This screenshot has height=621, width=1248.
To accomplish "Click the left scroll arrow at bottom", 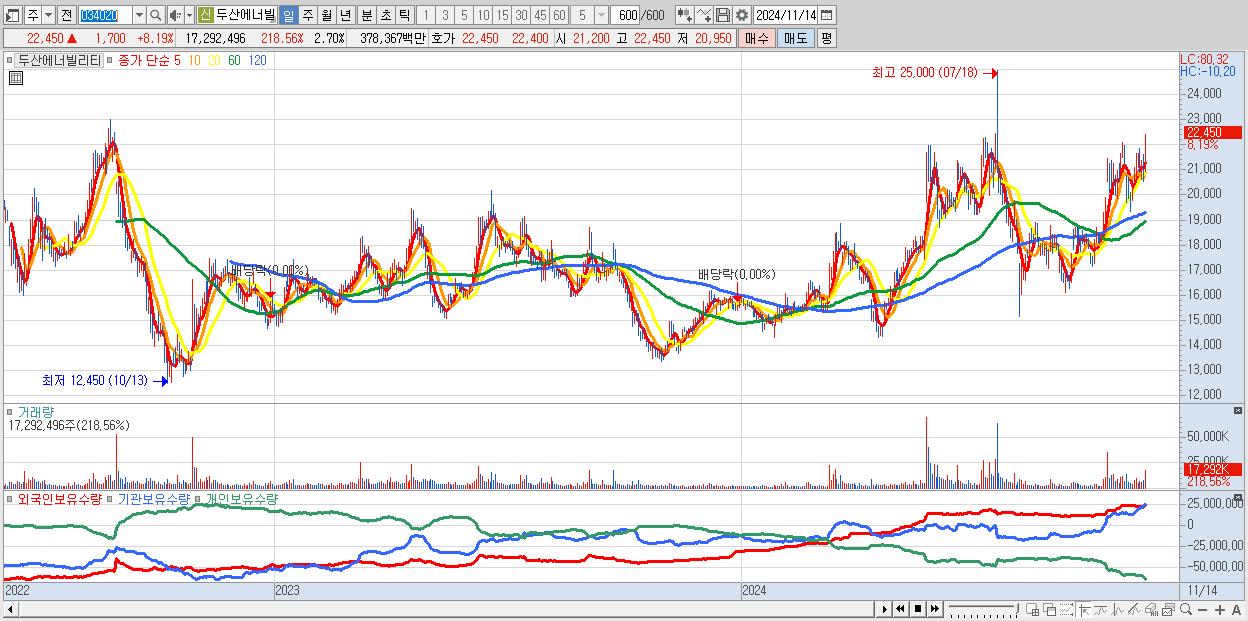I will point(11,609).
